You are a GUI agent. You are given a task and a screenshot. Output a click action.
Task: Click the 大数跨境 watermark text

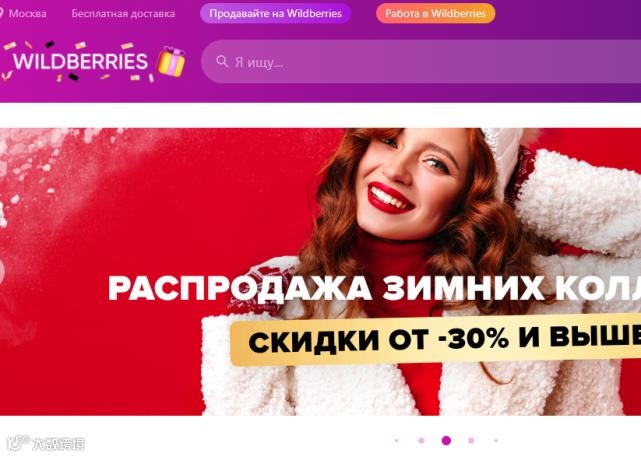pyautogui.click(x=58, y=444)
